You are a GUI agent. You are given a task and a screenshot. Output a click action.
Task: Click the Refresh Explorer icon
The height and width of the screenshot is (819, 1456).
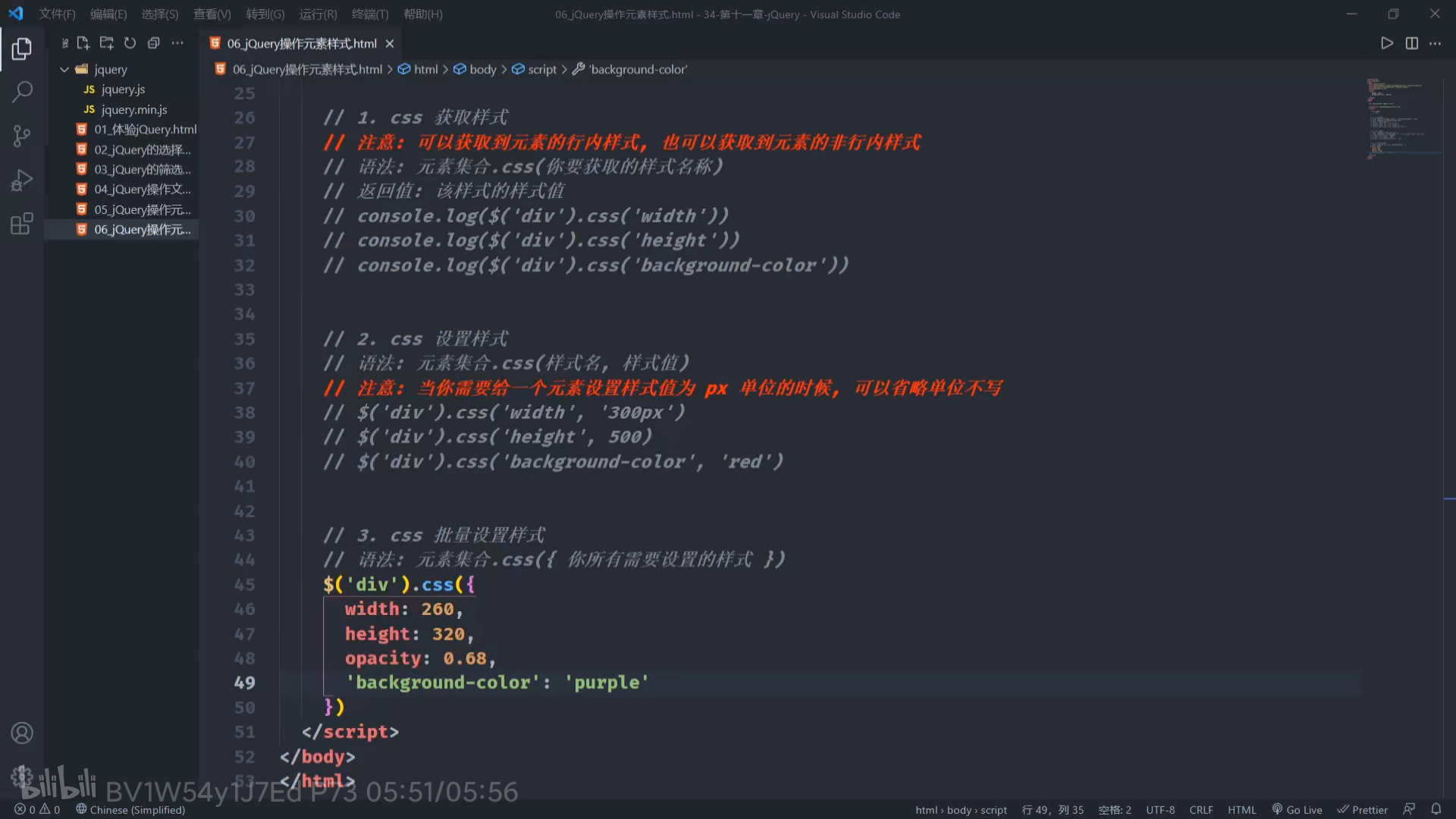pyautogui.click(x=130, y=43)
